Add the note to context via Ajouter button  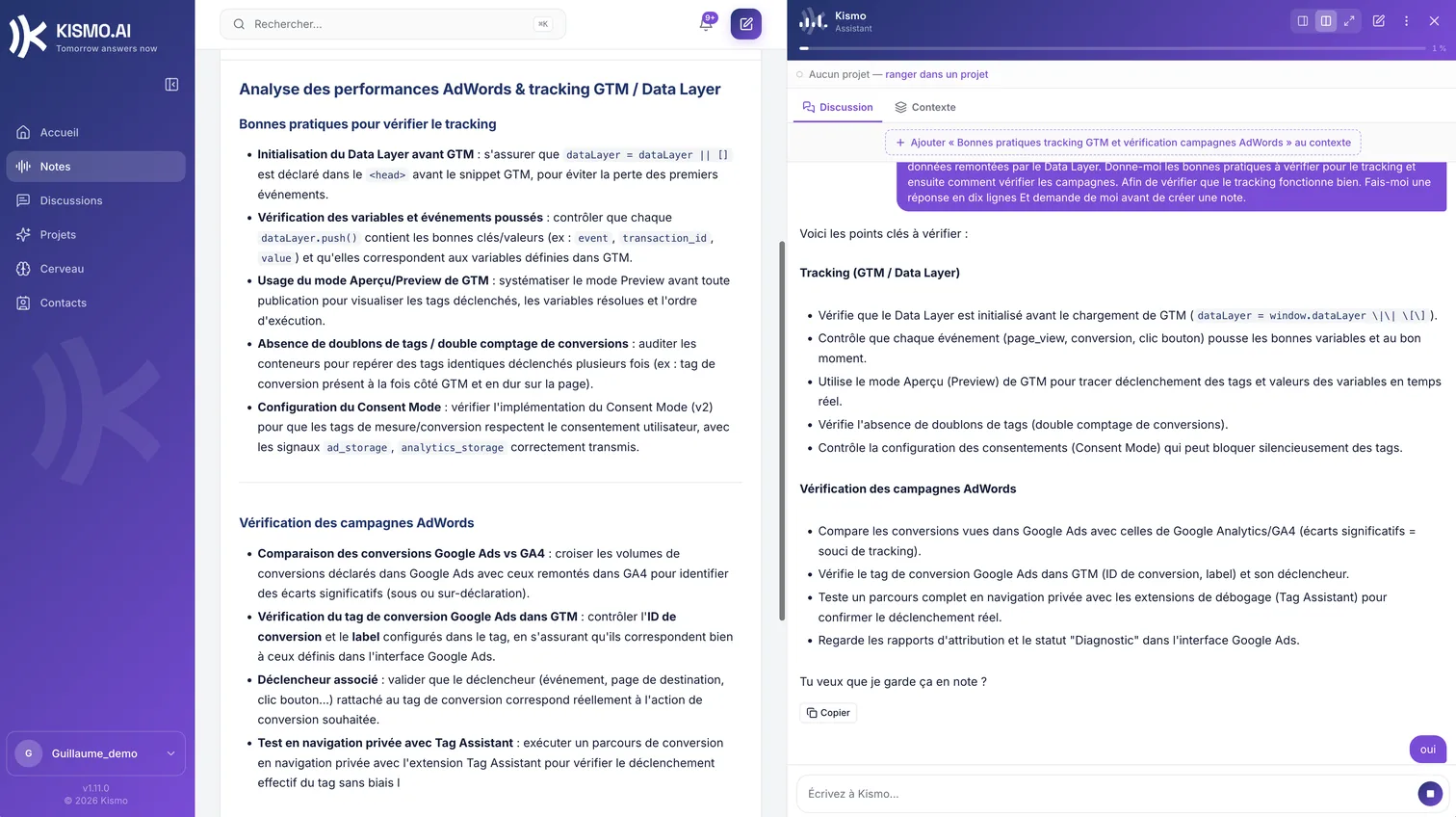click(x=1123, y=143)
